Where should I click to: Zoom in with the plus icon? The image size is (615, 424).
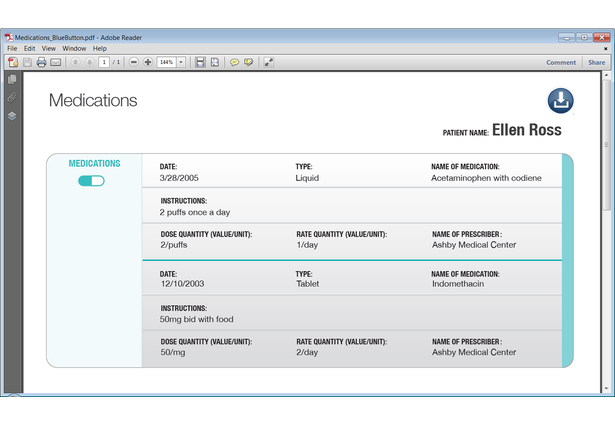click(x=148, y=62)
